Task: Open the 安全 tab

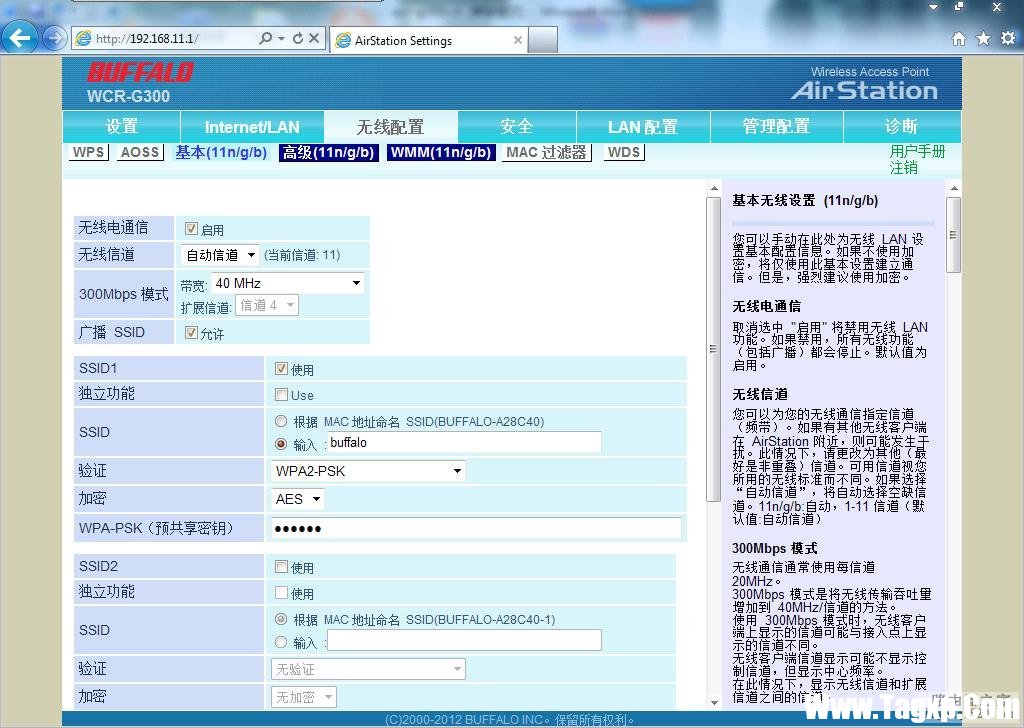Action: 517,127
